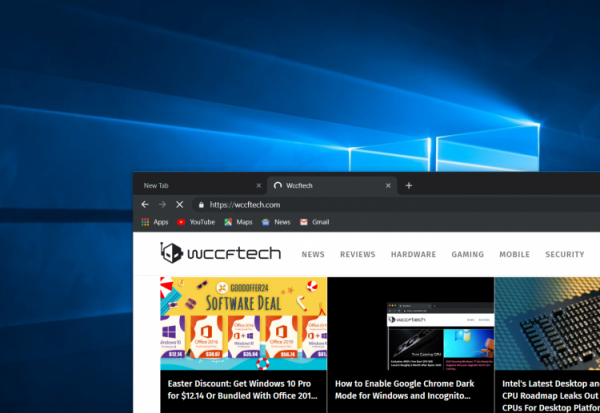Open the Easter Discount Windows 10 article
Screen dimensions: 600x413
(243, 389)
